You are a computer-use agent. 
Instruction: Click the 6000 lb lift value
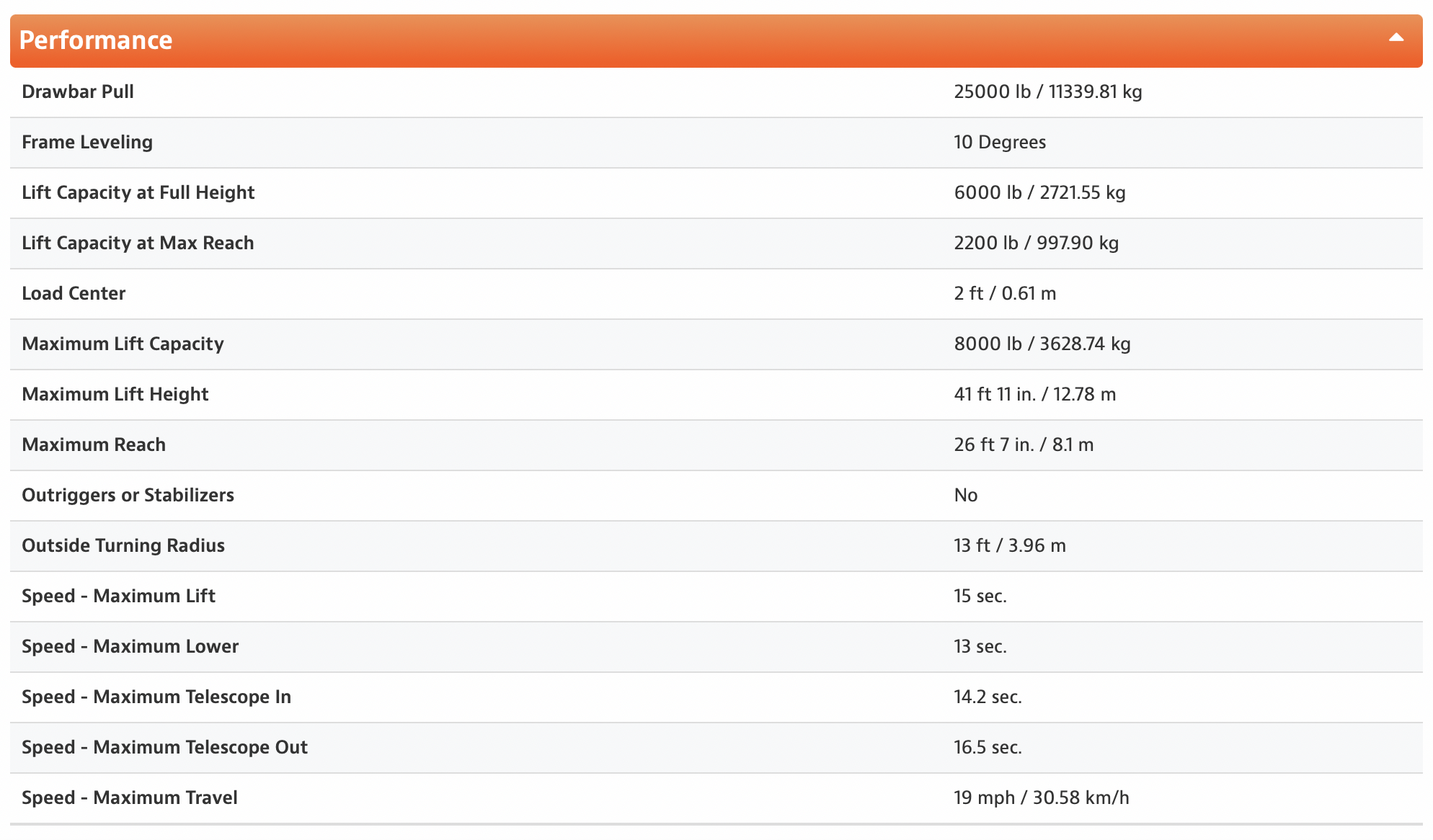[1039, 193]
